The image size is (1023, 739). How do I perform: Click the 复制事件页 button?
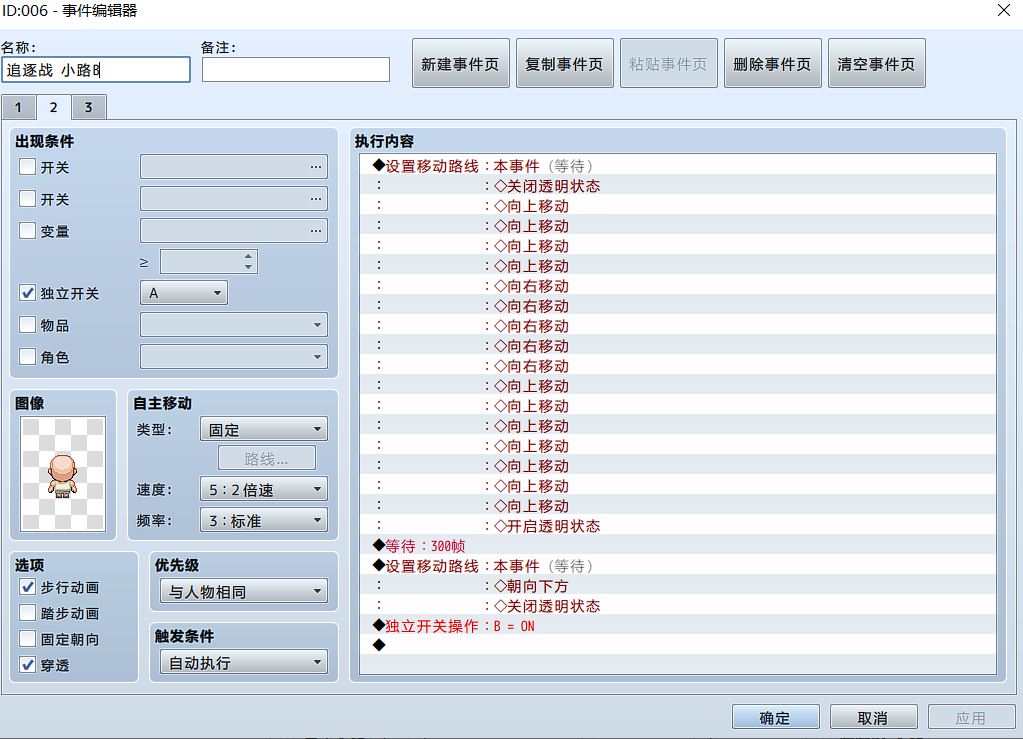pyautogui.click(x=565, y=63)
